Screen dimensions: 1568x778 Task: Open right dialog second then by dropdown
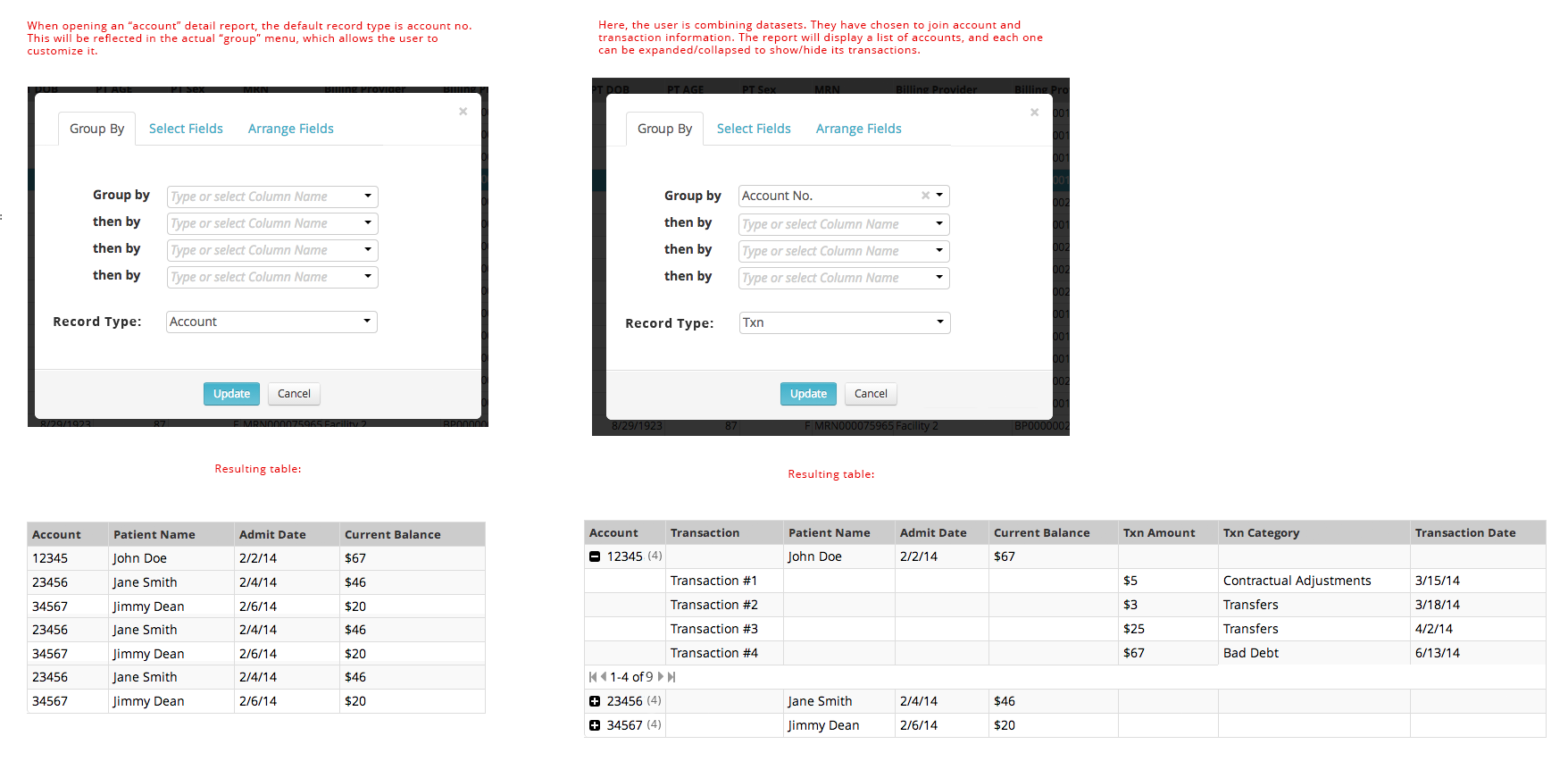[x=939, y=251]
